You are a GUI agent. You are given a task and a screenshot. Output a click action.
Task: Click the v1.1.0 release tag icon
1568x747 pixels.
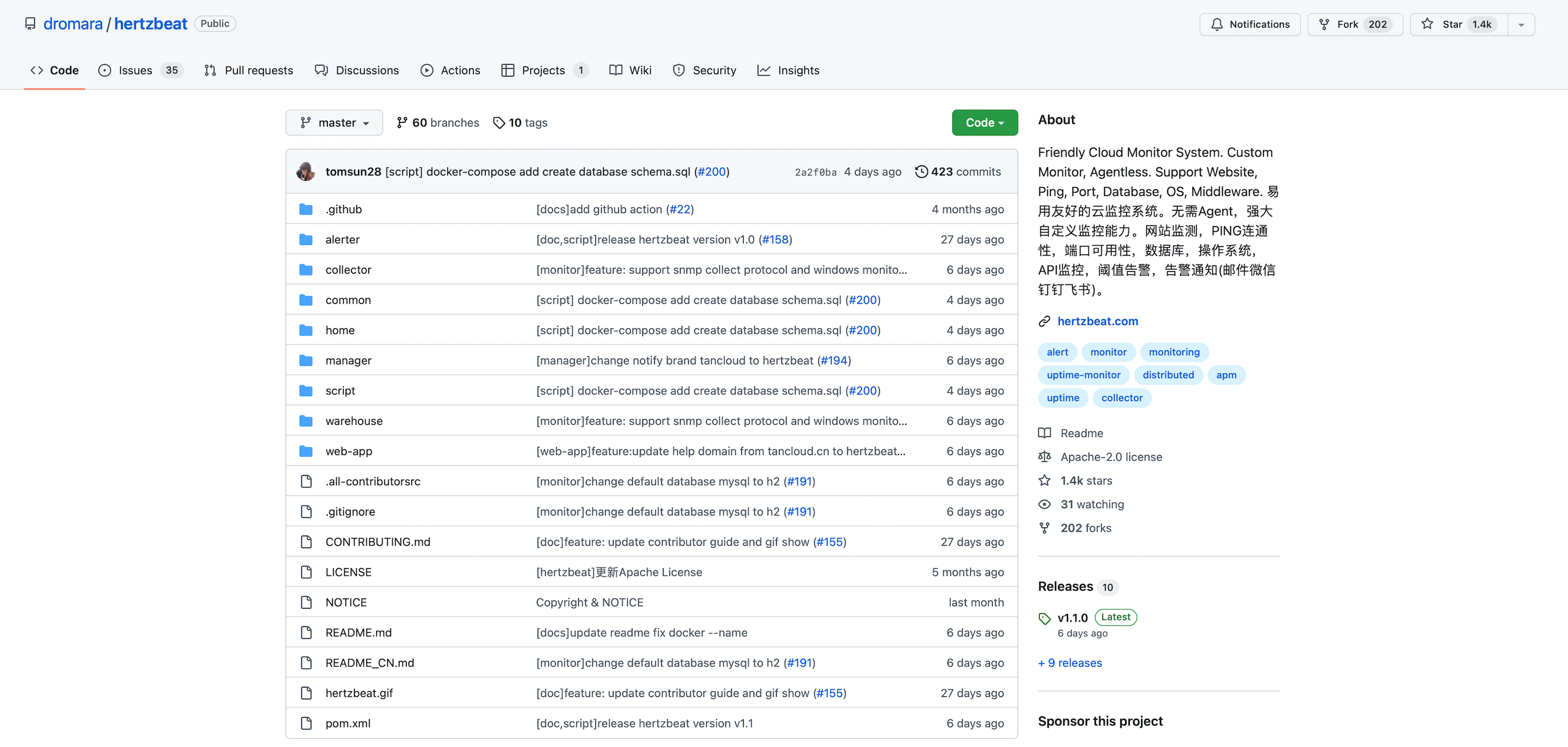tap(1045, 618)
